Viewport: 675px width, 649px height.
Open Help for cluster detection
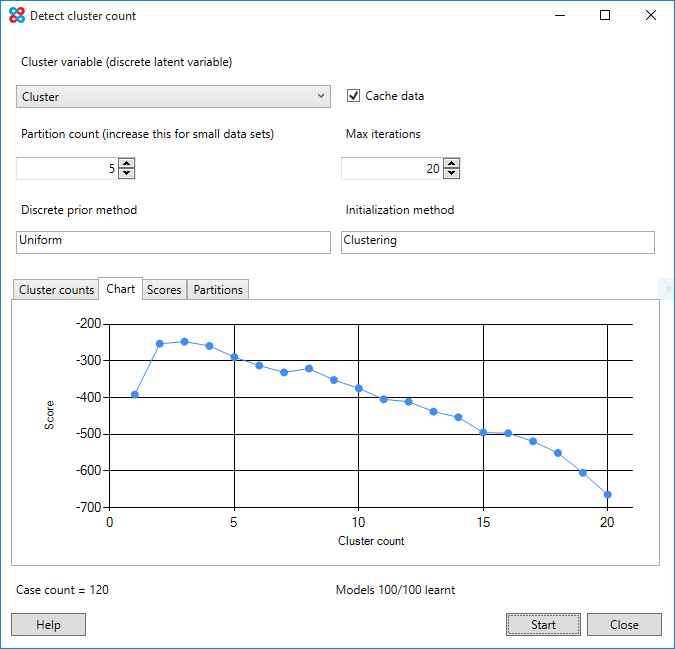tap(48, 625)
